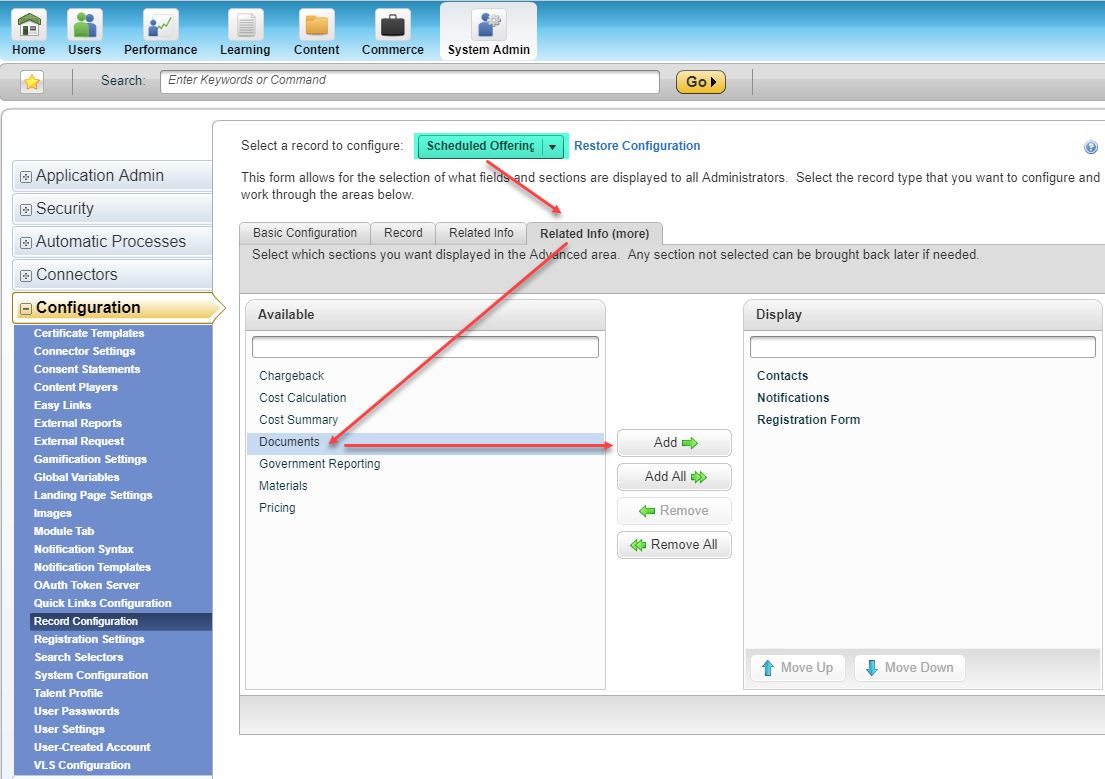Click the Move Down button
The height and width of the screenshot is (779, 1105).
(910, 668)
